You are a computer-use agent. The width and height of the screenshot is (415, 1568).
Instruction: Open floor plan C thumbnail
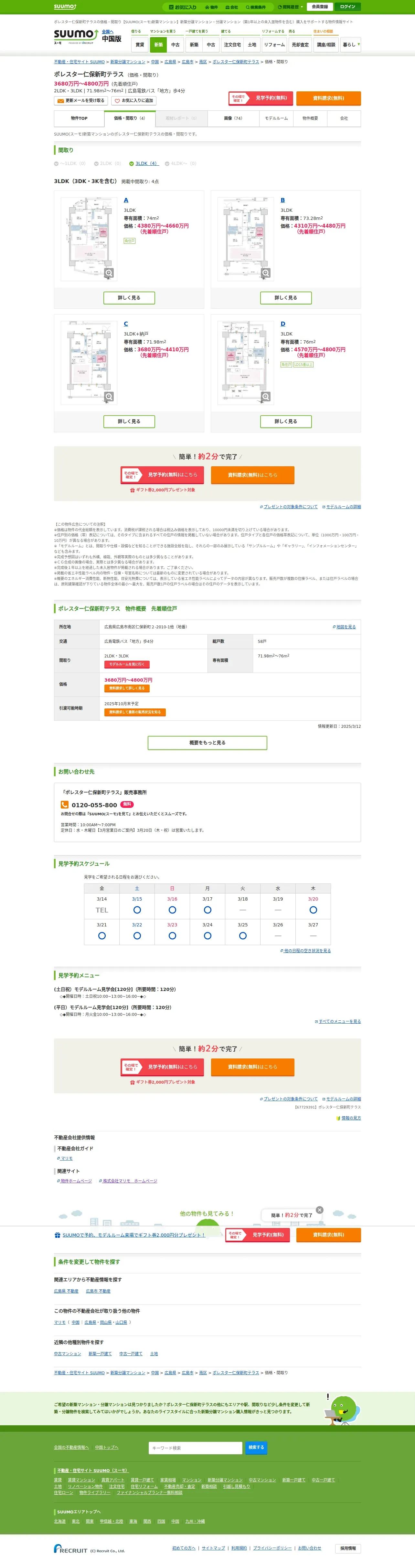click(89, 362)
